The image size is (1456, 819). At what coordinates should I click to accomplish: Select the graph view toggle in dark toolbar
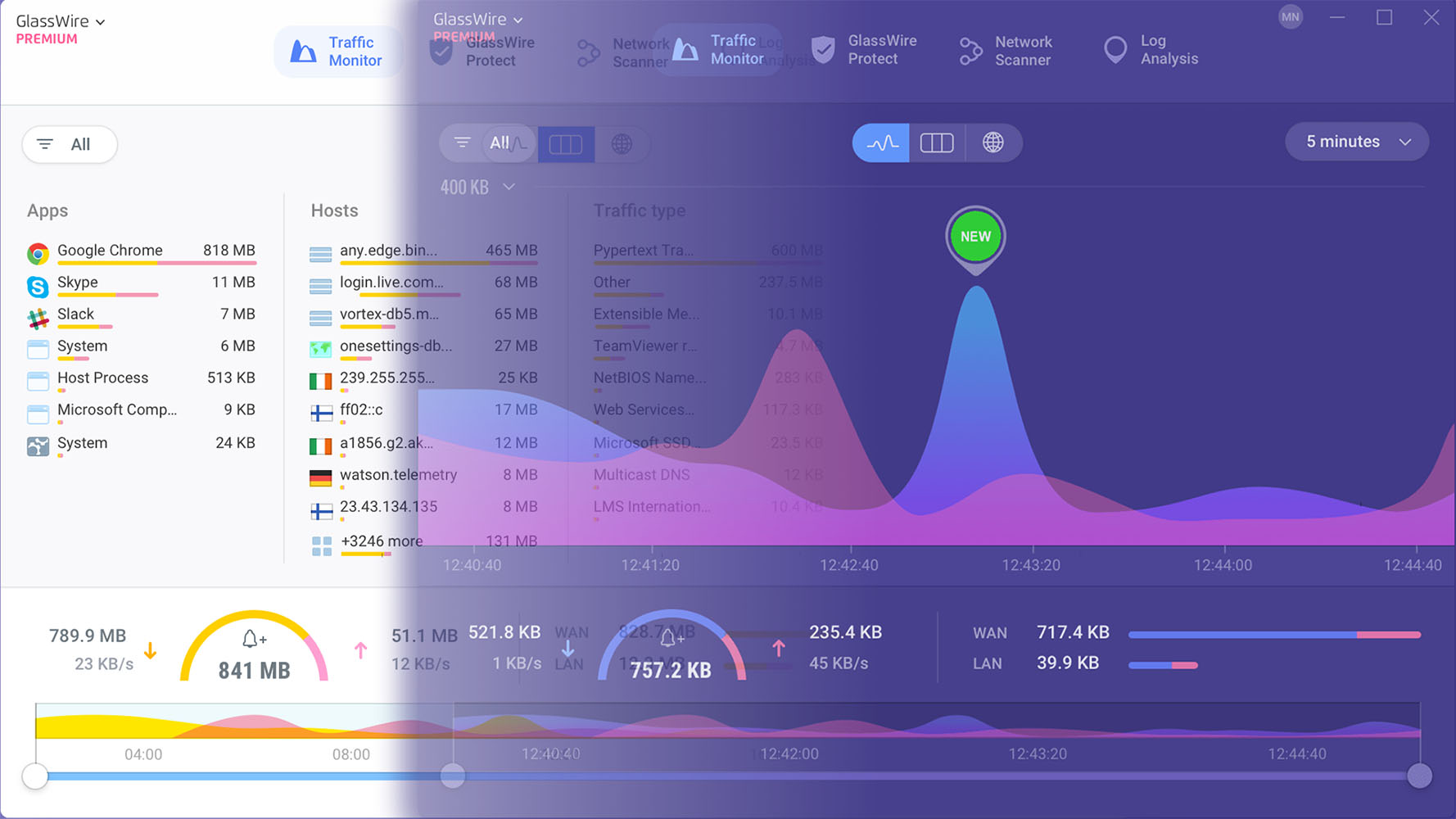[x=881, y=143]
